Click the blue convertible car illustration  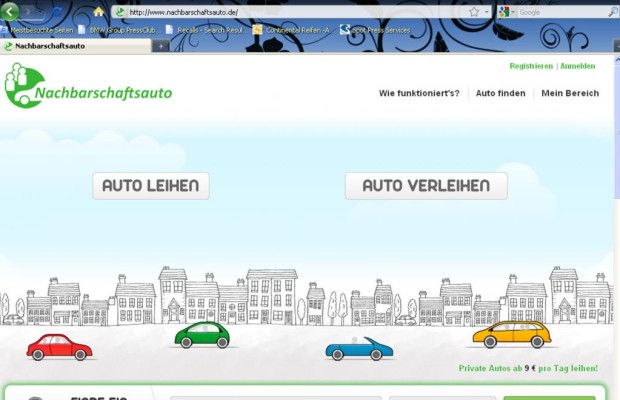[x=359, y=349]
